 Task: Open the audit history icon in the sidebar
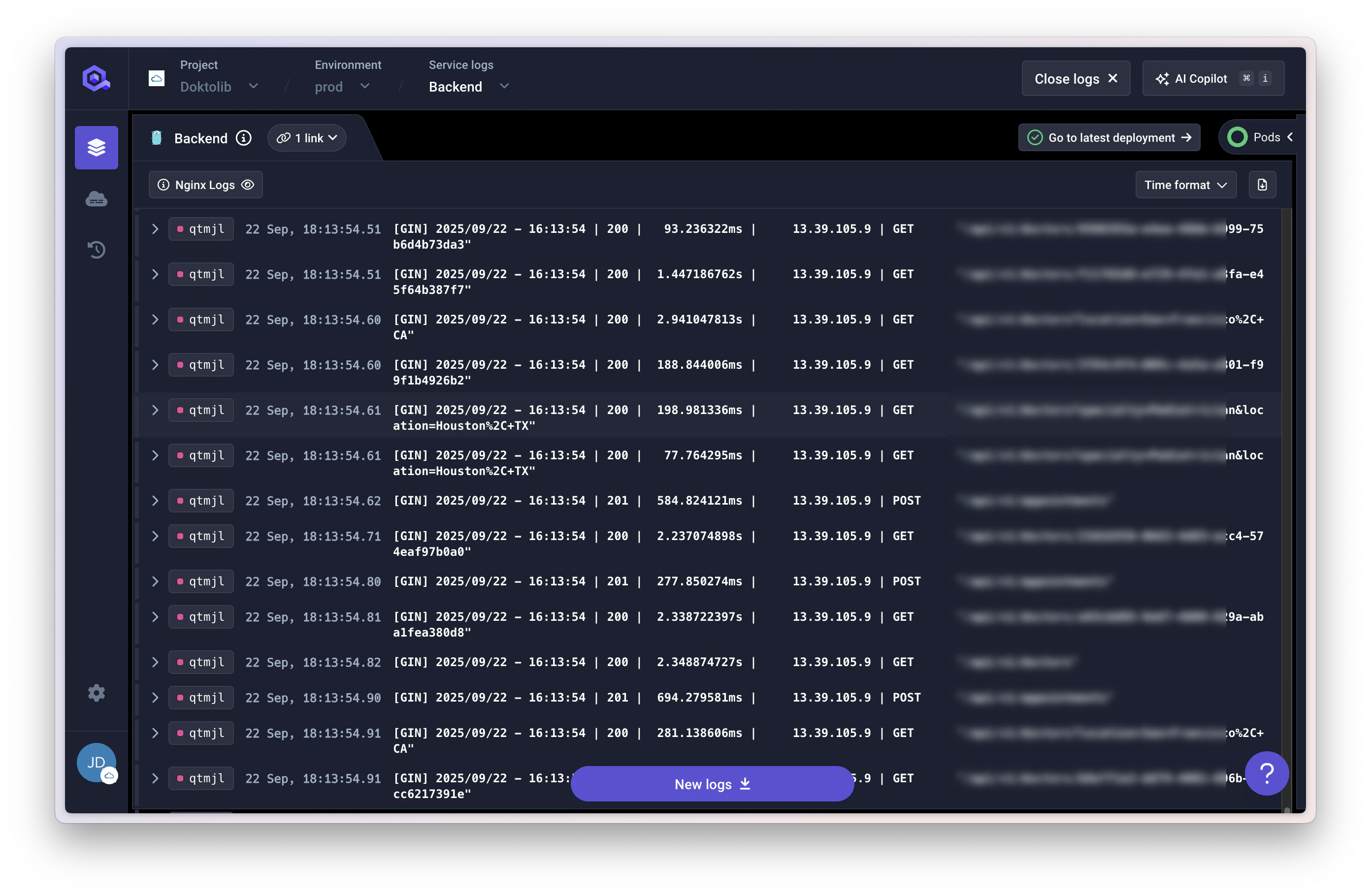coord(96,249)
